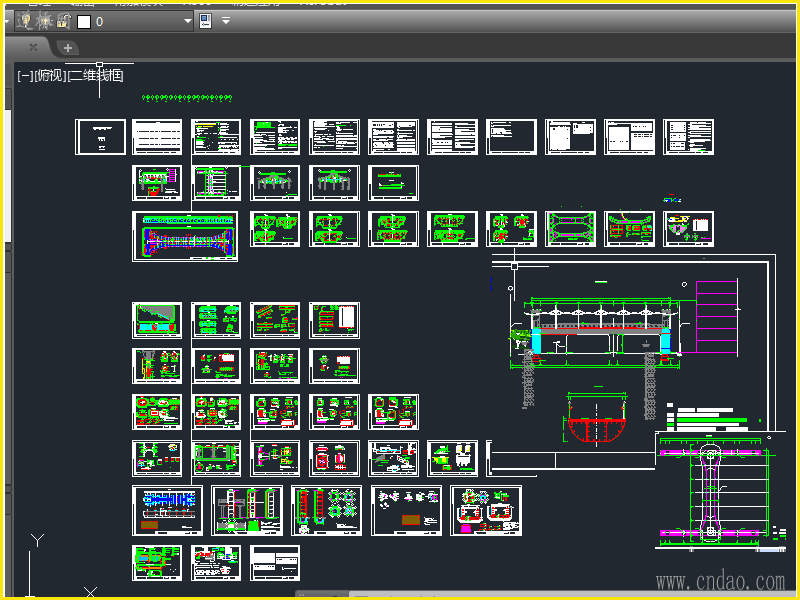Toggle the layer freeze sun icon

point(43,21)
